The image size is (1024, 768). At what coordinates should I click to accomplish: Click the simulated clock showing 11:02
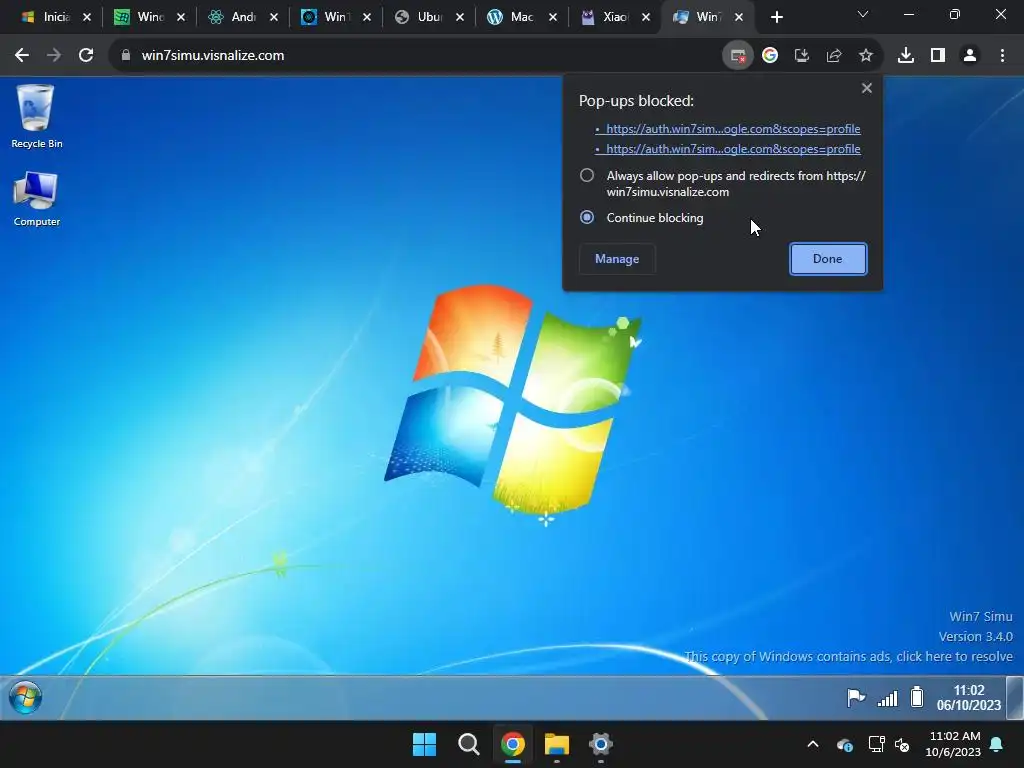tap(968, 697)
